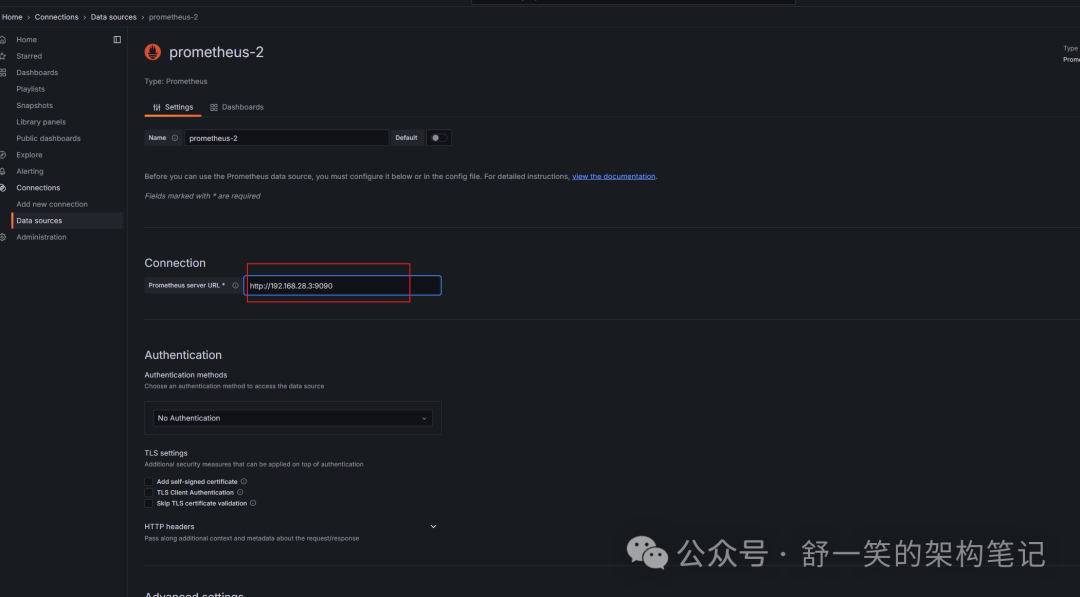This screenshot has height=597, width=1080.
Task: Click info icon for Skip TLS certificate validation
Action: [x=253, y=503]
